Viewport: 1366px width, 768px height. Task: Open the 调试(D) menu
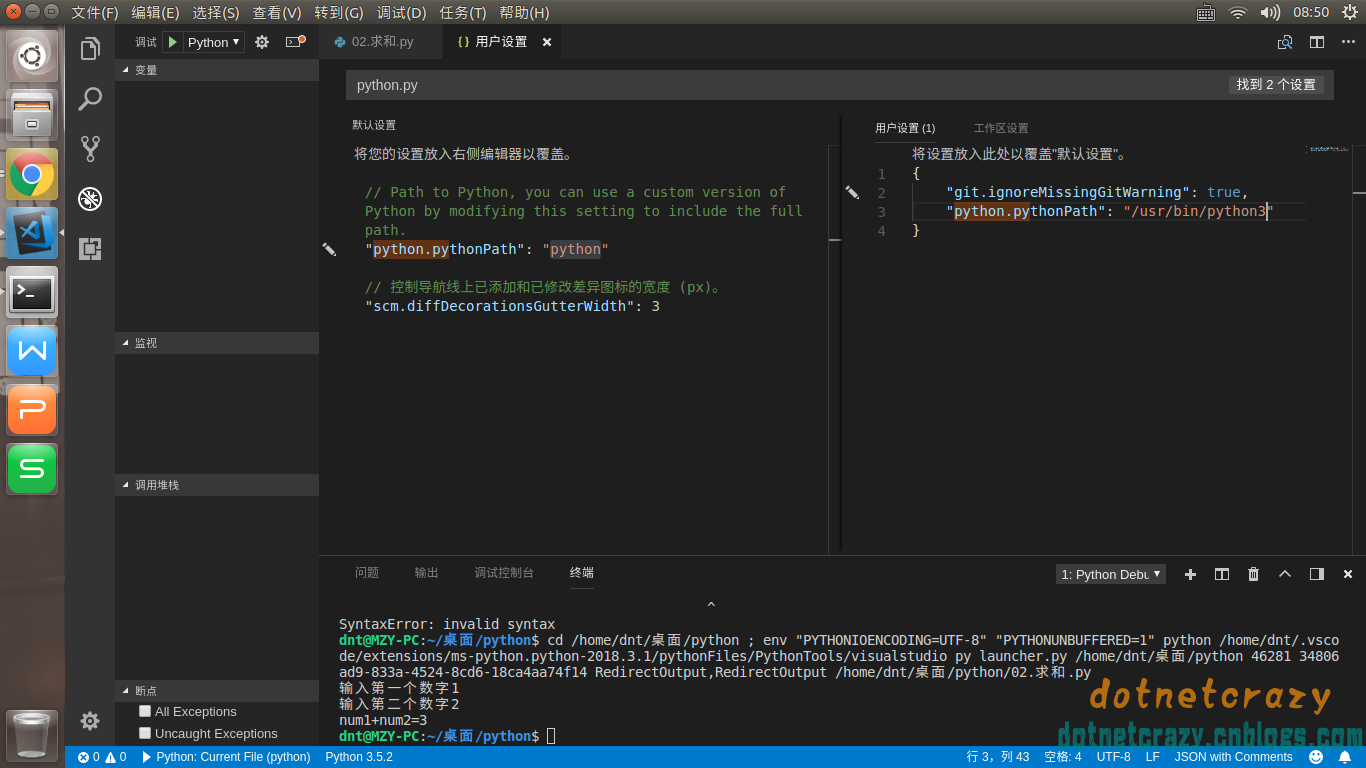coord(401,13)
